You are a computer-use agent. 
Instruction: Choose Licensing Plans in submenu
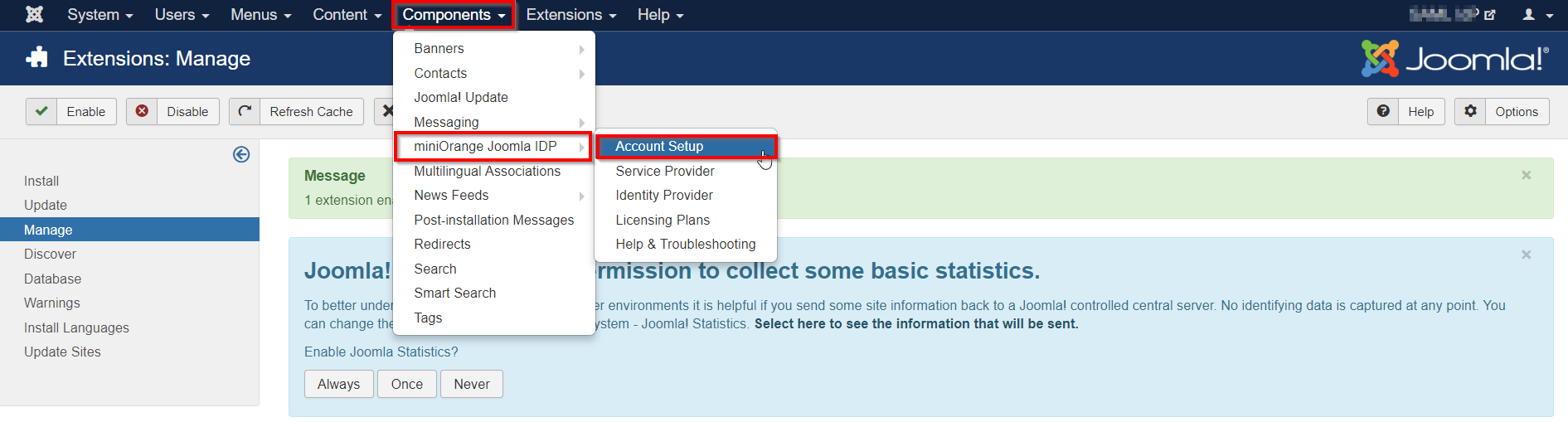pyautogui.click(x=686, y=220)
